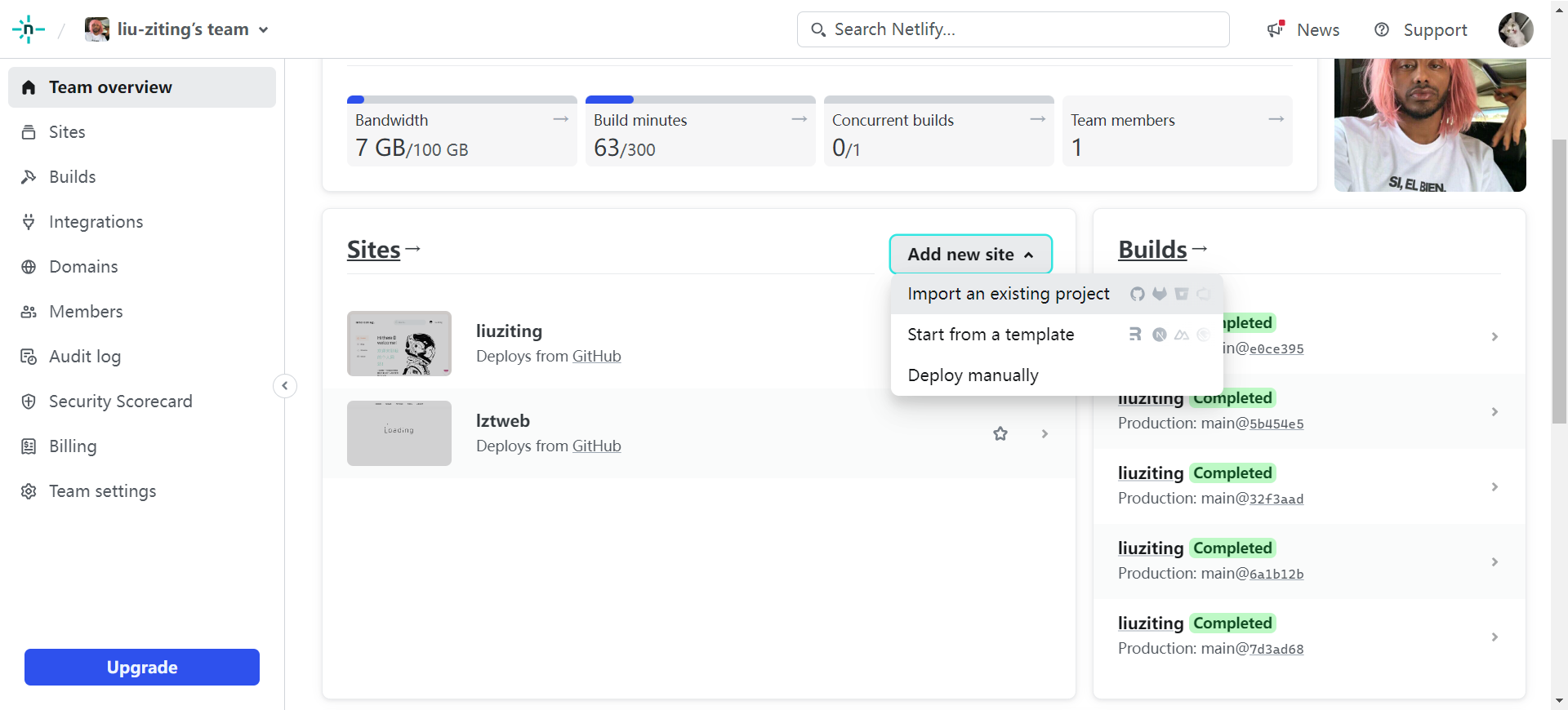
Task: Open the lztweb site thumbnail
Action: pyautogui.click(x=399, y=433)
